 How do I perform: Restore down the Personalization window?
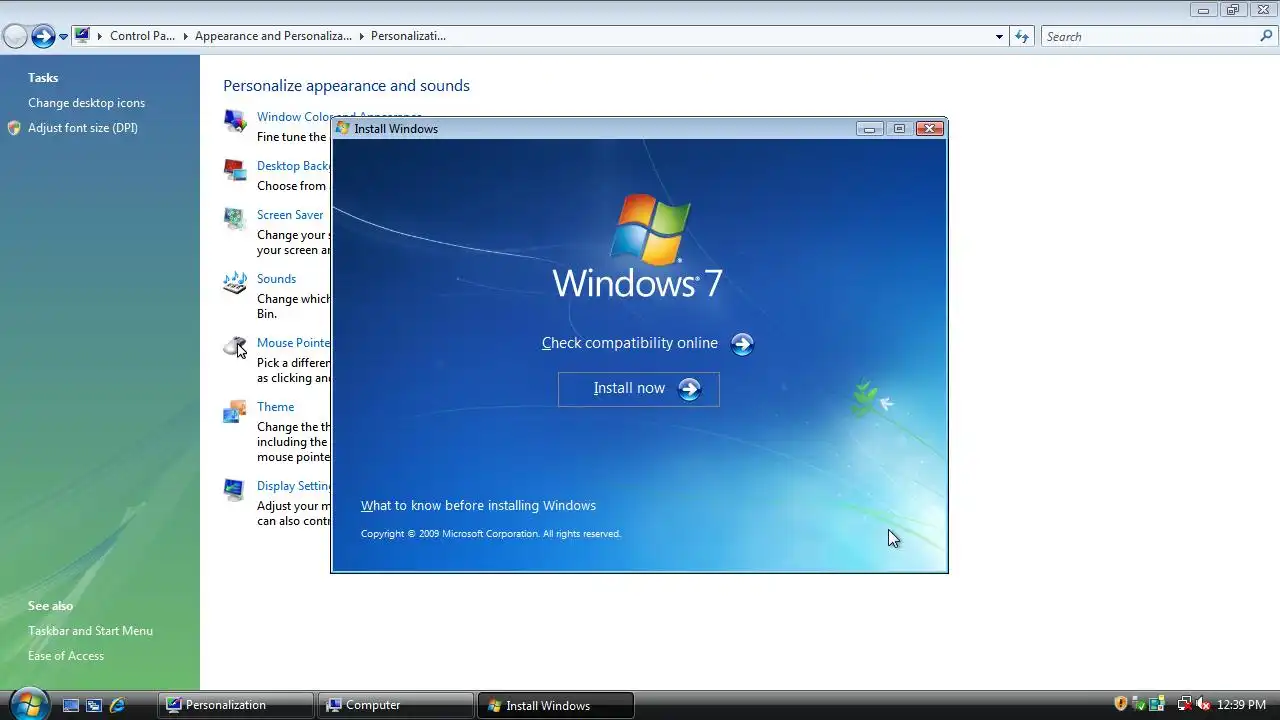pyautogui.click(x=1233, y=9)
